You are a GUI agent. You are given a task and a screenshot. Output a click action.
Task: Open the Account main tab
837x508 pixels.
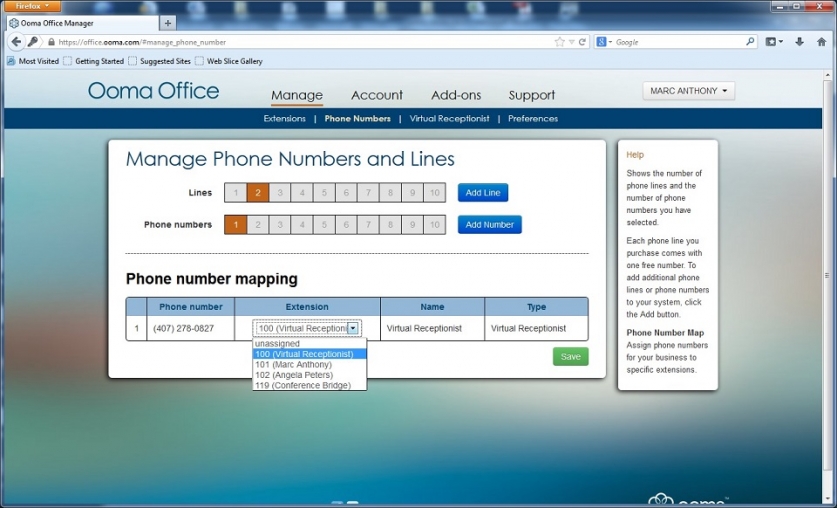point(377,95)
